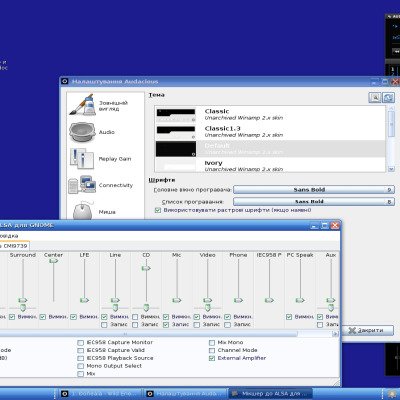The width and height of the screenshot is (400, 400).
Task: Enable the Phone record checkbox
Action: point(228,325)
